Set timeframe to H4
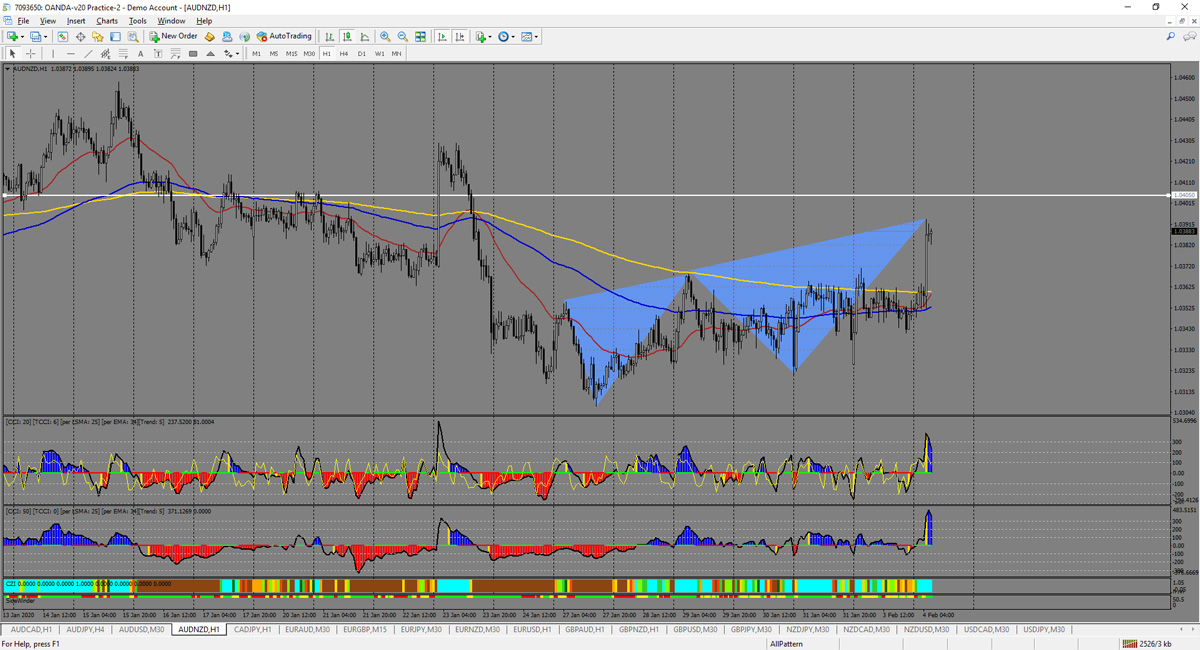 (344, 53)
